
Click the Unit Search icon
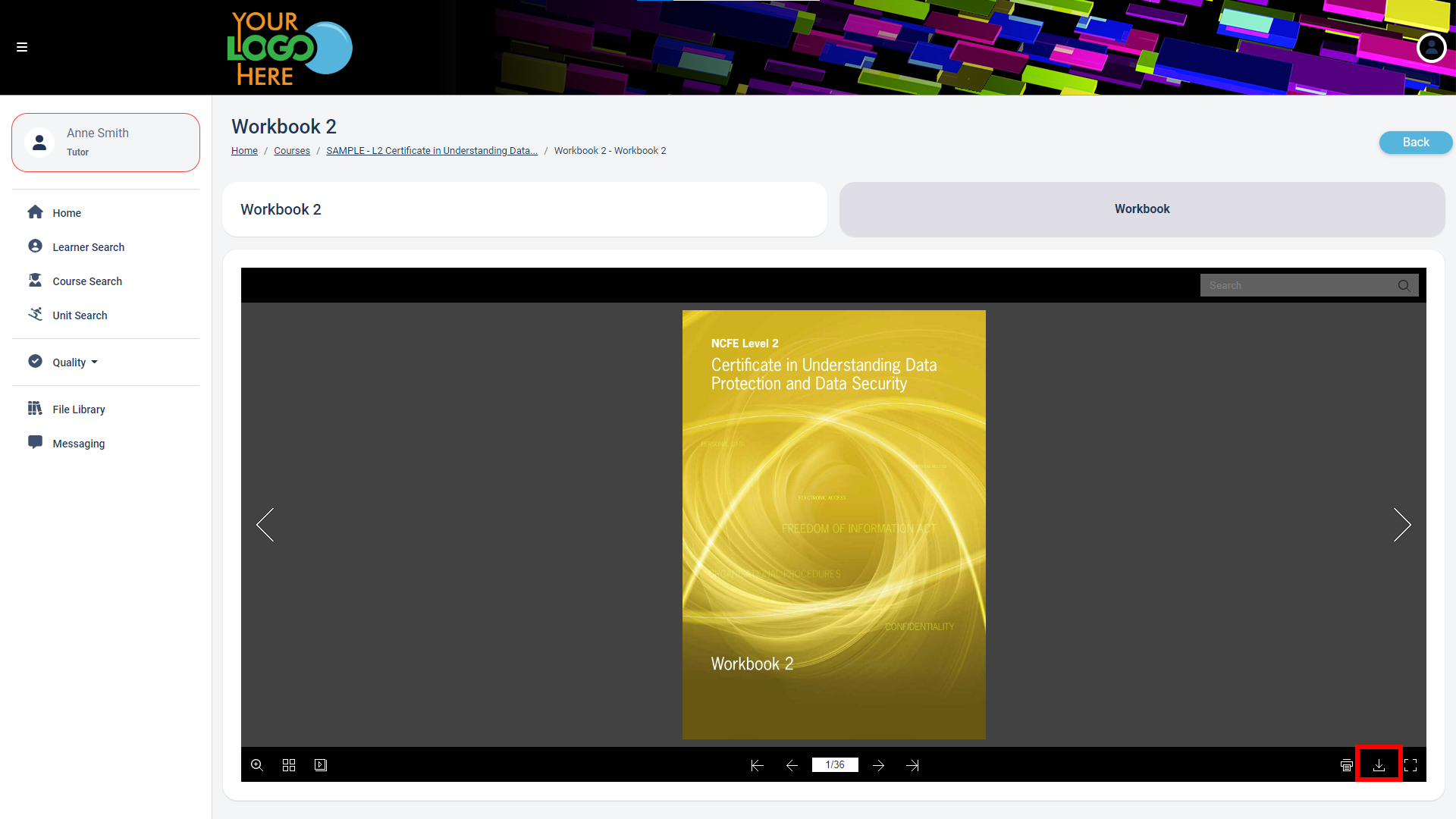(x=35, y=314)
